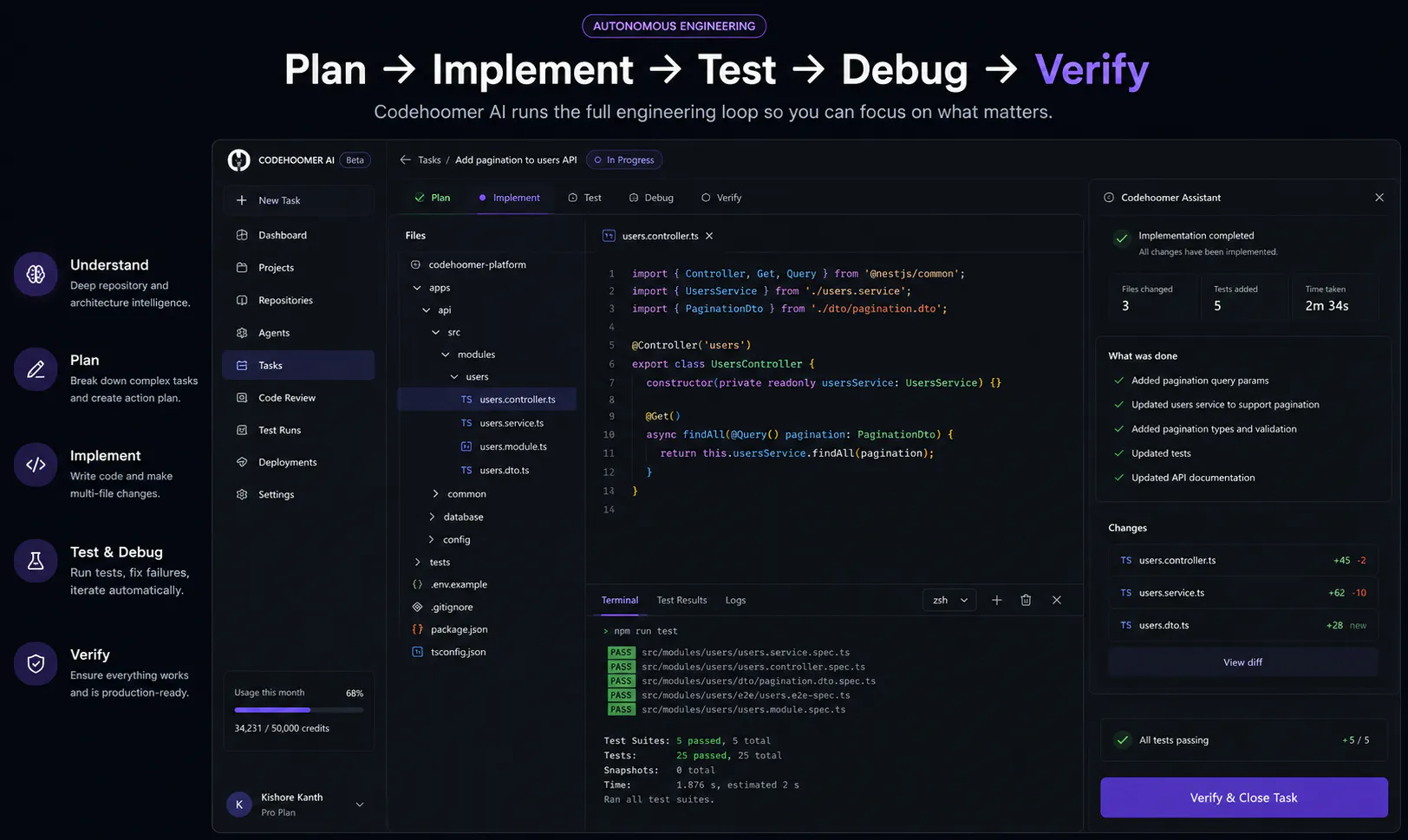
Task: Click the Plan feature pencil icon
Action: [x=36, y=369]
